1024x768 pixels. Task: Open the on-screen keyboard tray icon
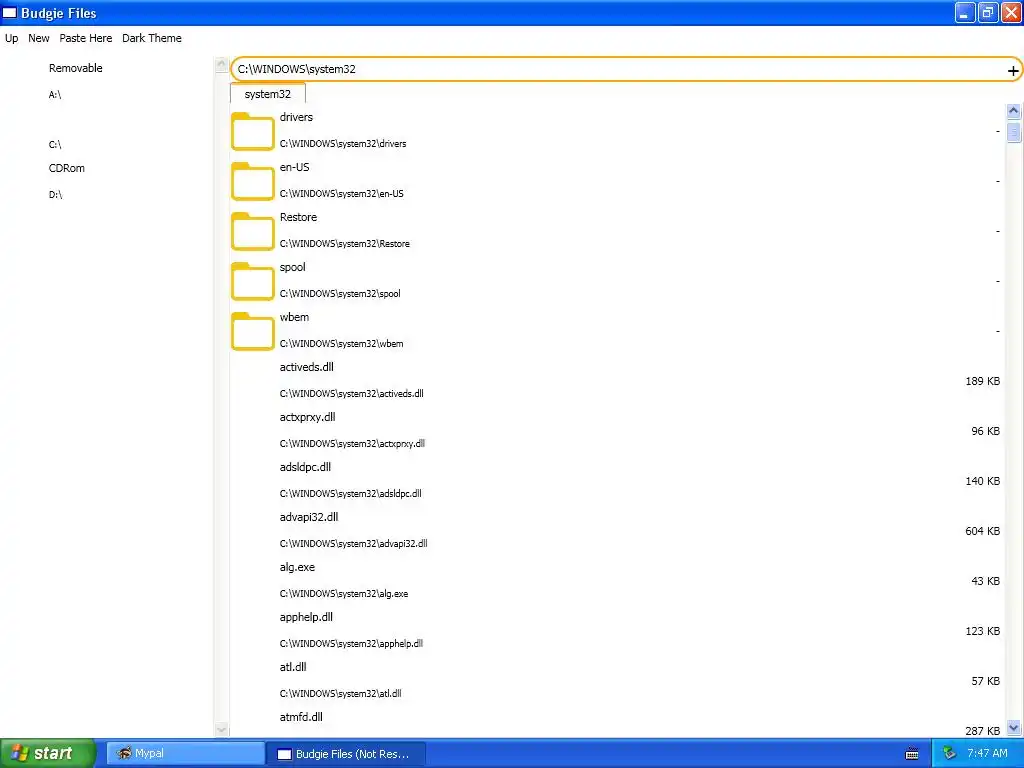point(912,754)
